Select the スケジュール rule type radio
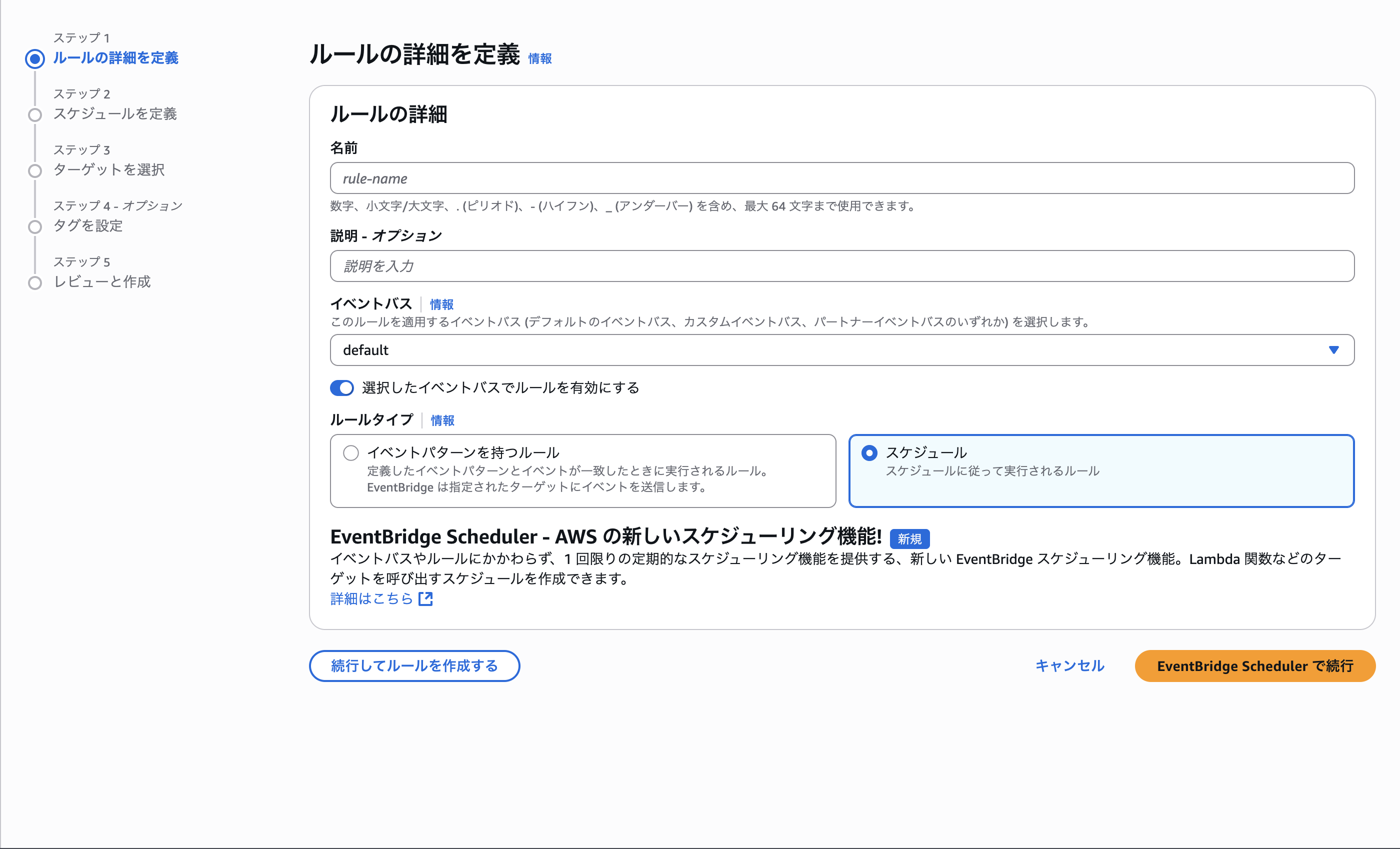This screenshot has height=849, width=1400. pyautogui.click(x=869, y=453)
